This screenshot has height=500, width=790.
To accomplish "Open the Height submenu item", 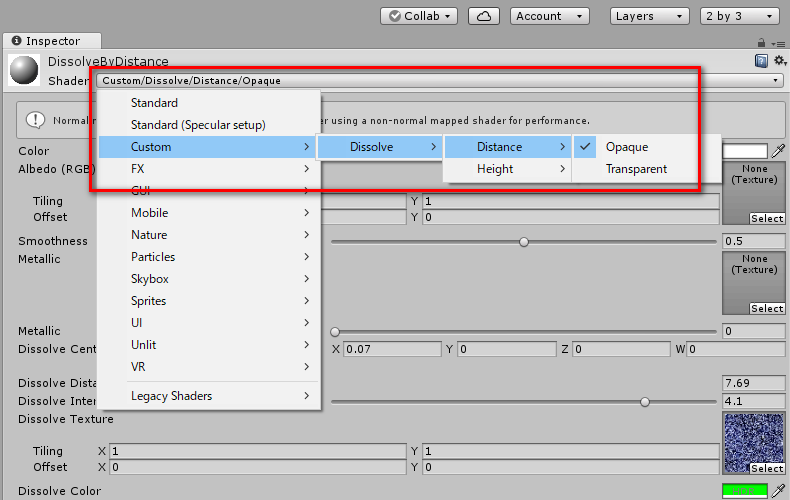I will click(x=507, y=169).
